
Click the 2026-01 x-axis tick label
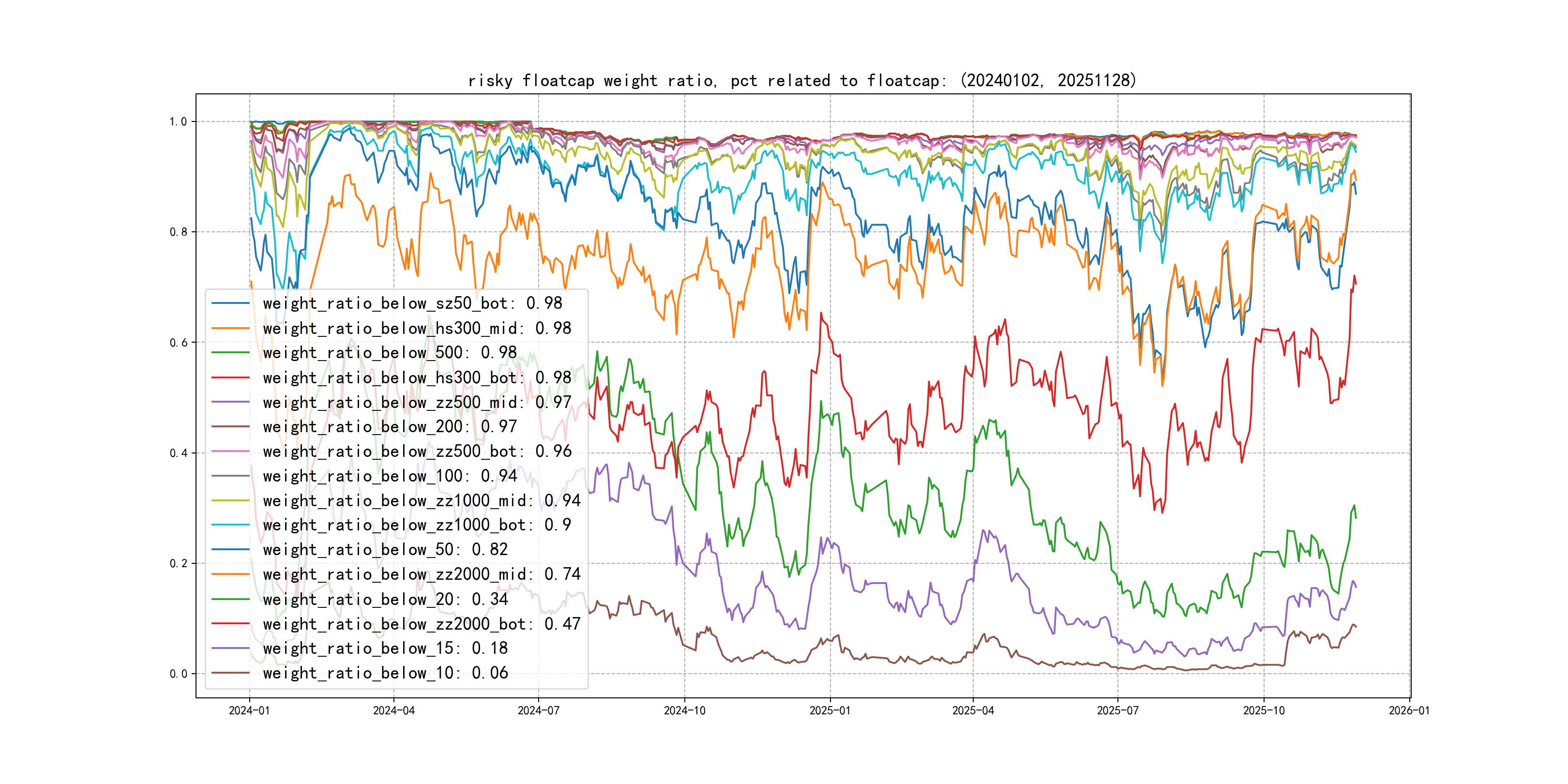[1409, 710]
